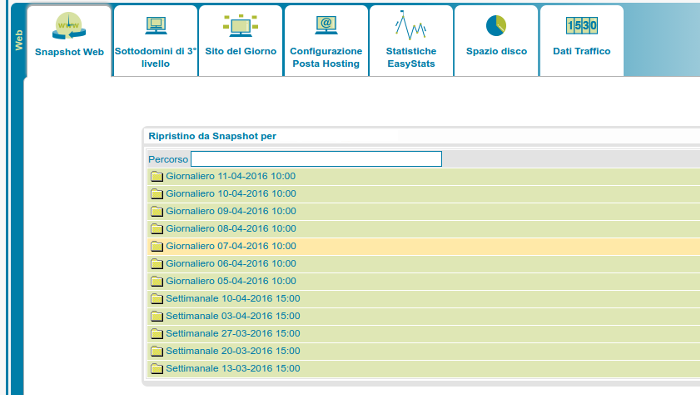Screen dimensions: 700x395
Task: Click the Ripristino da Snapshot per heading
Action: (x=212, y=136)
